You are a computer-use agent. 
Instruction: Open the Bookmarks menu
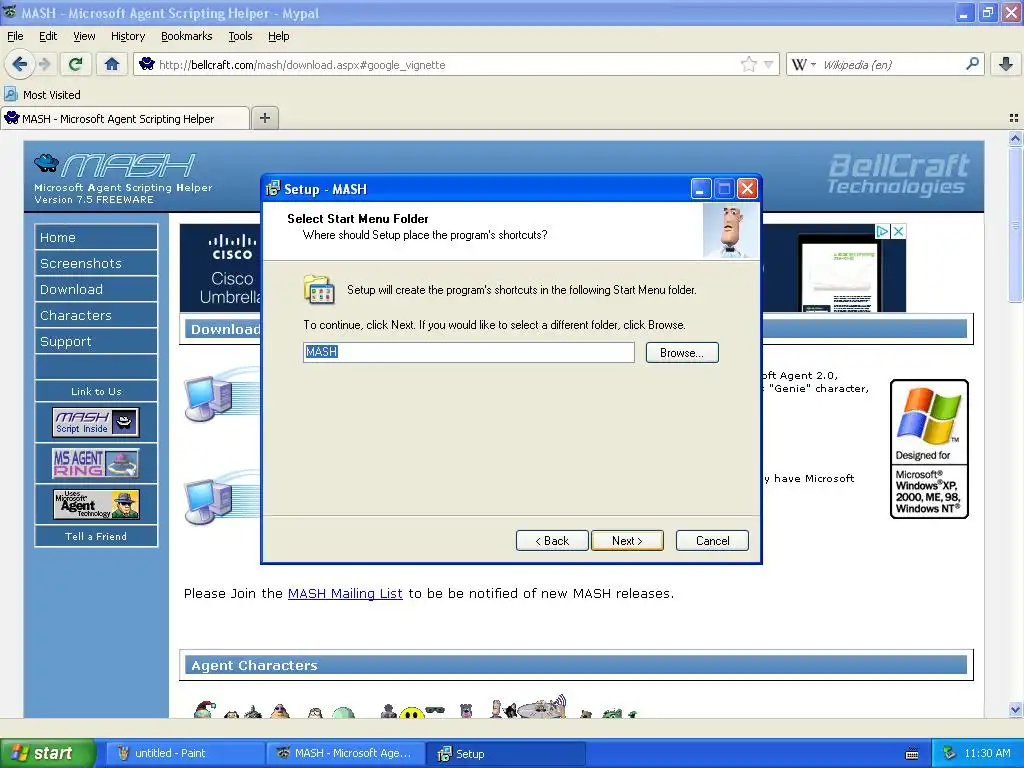click(187, 36)
